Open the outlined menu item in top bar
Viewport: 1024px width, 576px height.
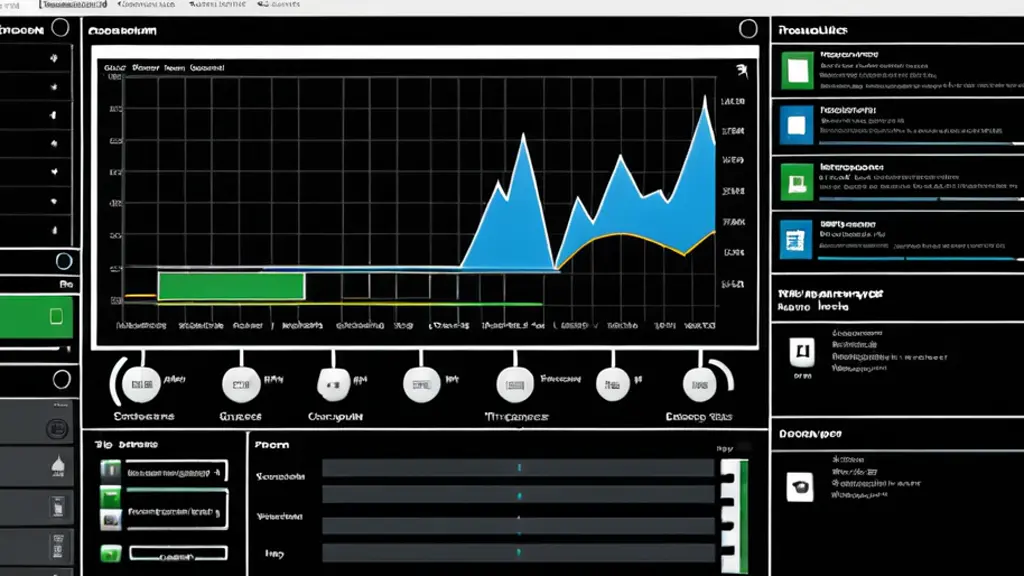73,5
